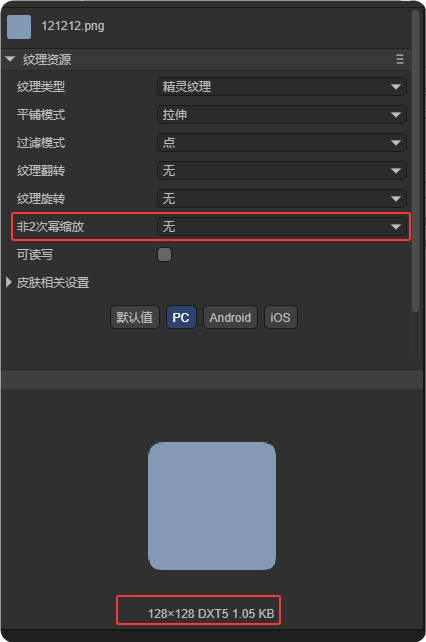Screen dimensions: 426x642
Task: Click the divider bar above the preview
Action: 212,380
